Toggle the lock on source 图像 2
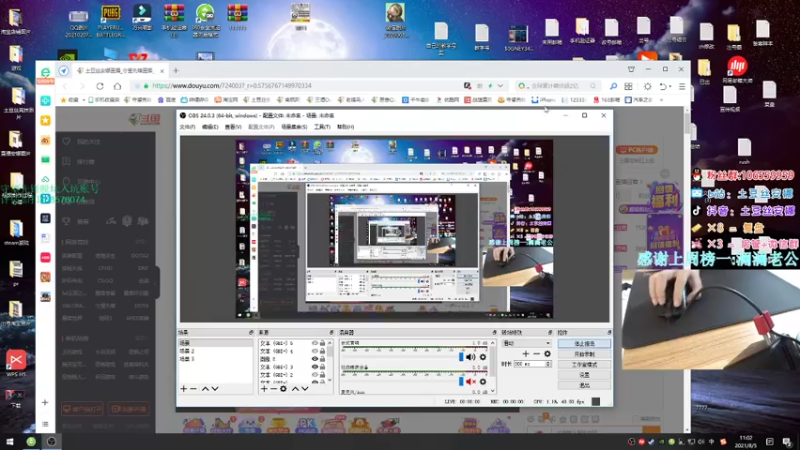800x450 pixels. 322,359
